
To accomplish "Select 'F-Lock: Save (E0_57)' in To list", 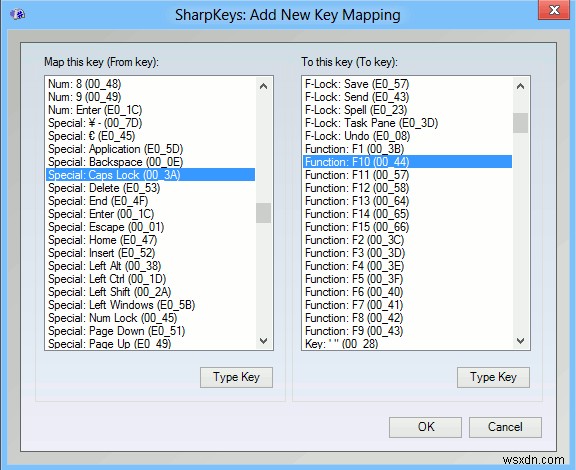I will (407, 84).
